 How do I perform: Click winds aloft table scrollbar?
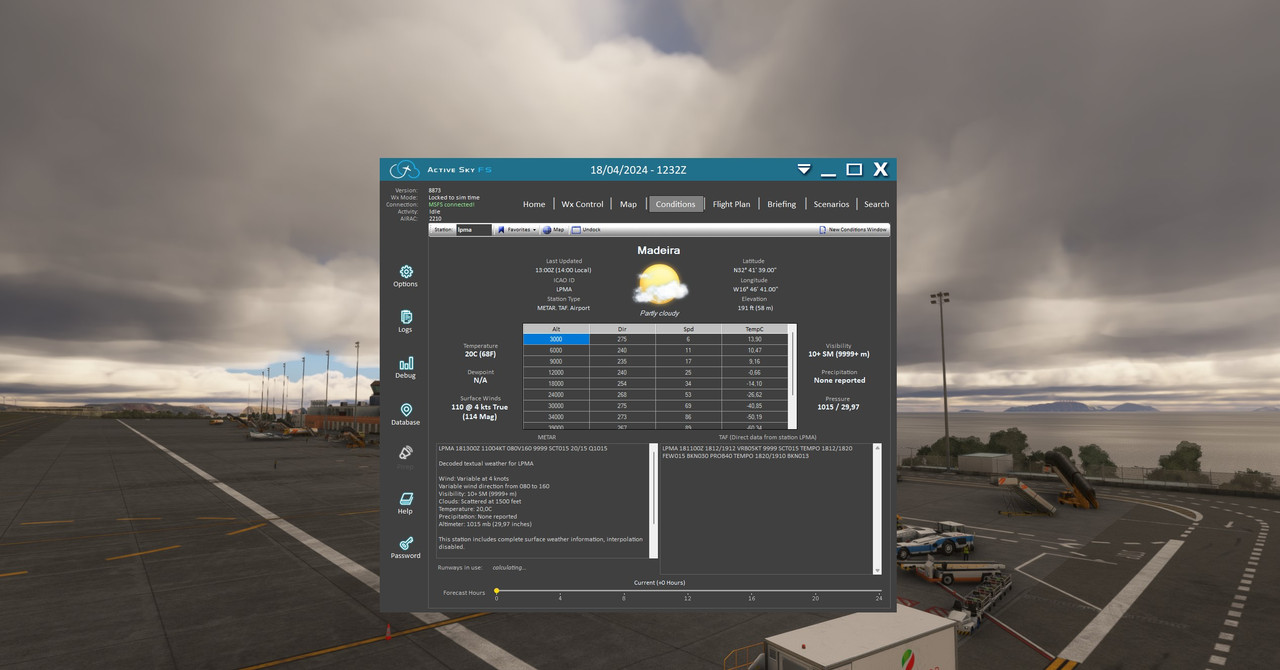coord(793,376)
